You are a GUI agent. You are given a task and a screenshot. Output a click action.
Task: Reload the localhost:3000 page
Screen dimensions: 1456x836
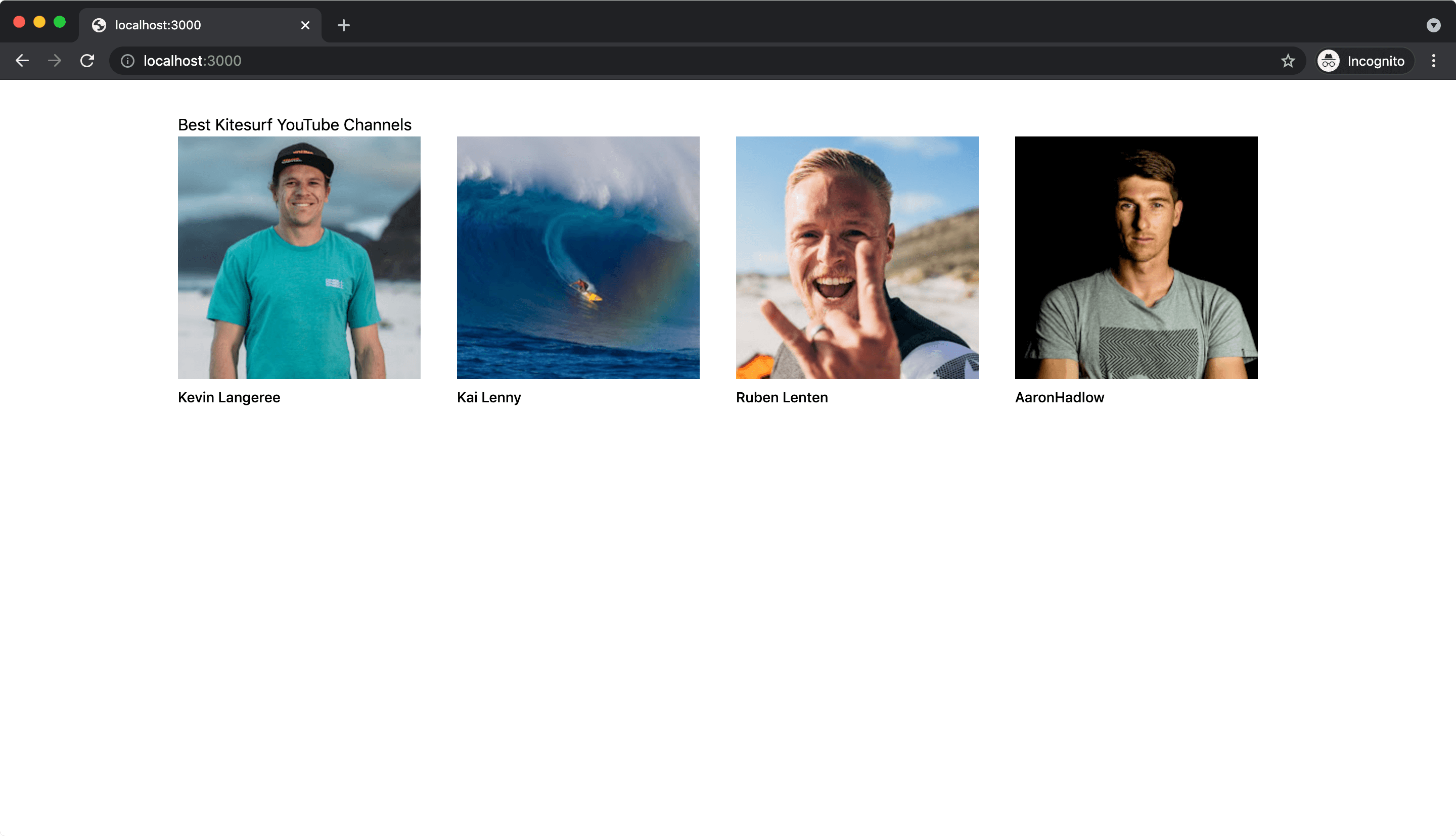pos(87,61)
